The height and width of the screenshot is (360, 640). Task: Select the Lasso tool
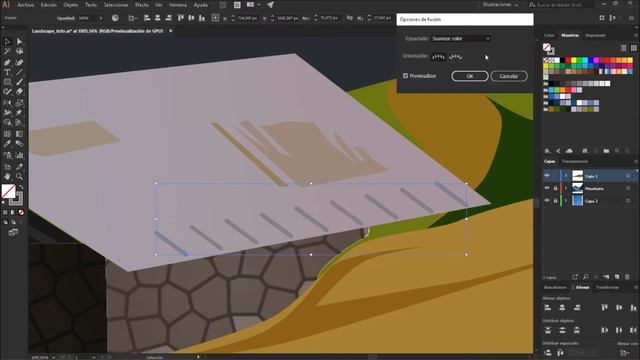coord(19,51)
